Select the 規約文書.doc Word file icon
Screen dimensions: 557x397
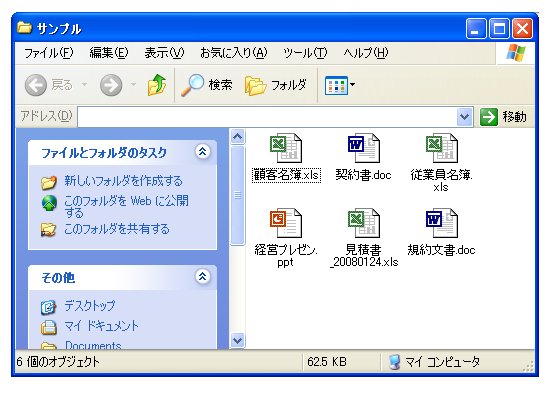point(442,223)
